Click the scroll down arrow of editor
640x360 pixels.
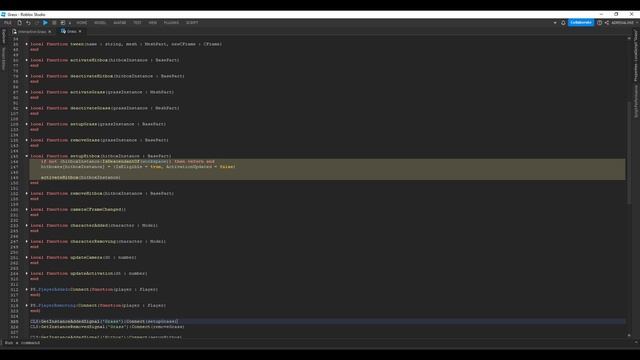pyautogui.click(x=629, y=335)
